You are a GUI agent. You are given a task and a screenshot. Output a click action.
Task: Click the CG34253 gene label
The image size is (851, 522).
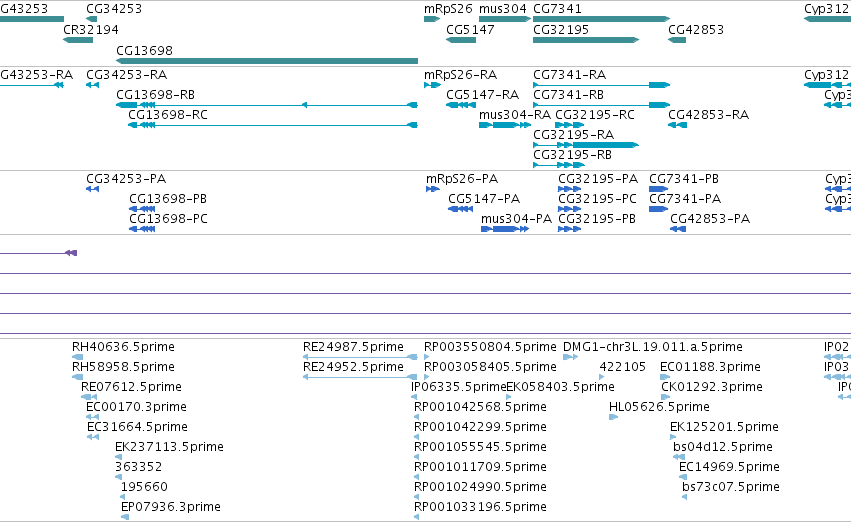pos(114,9)
